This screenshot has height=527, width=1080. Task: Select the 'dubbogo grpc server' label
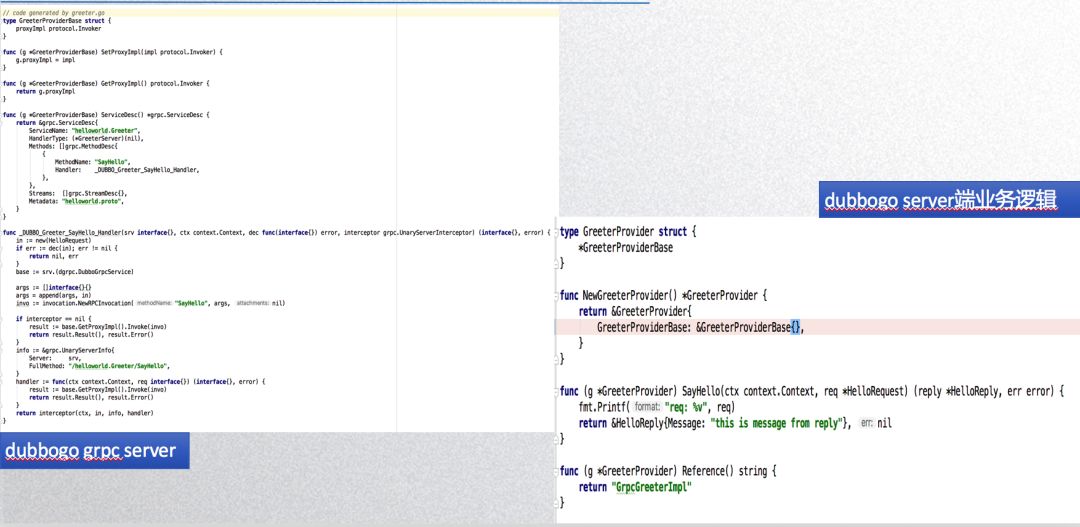tap(90, 451)
